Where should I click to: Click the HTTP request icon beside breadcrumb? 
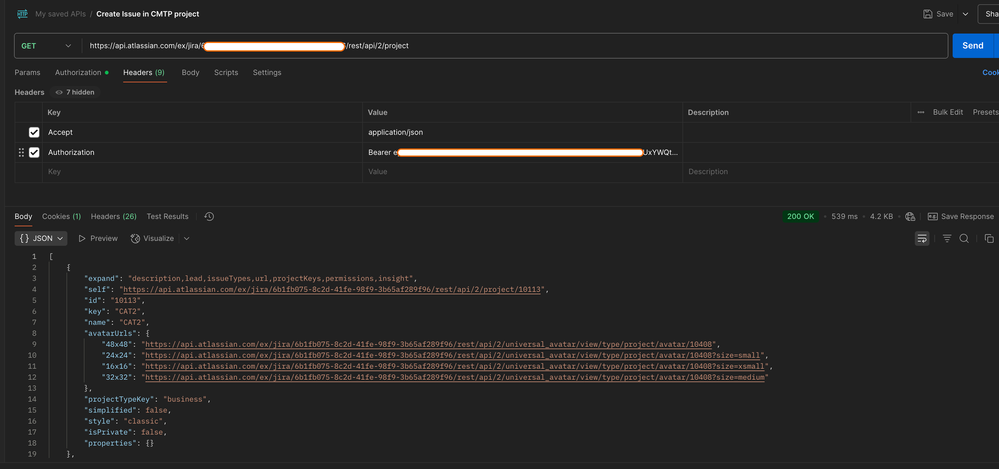click(22, 13)
